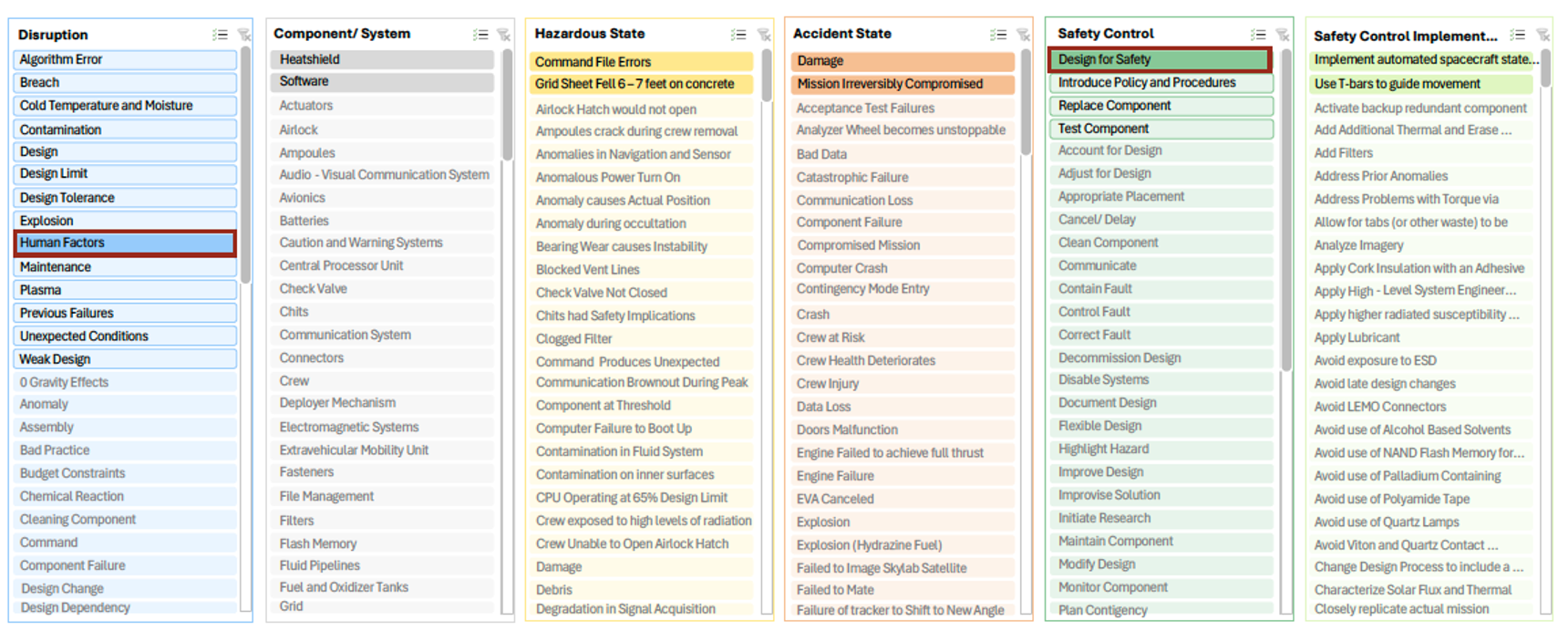Screen dimensions: 1568x631
Task: Clear filter on the Disruption slicer
Action: coord(244,35)
